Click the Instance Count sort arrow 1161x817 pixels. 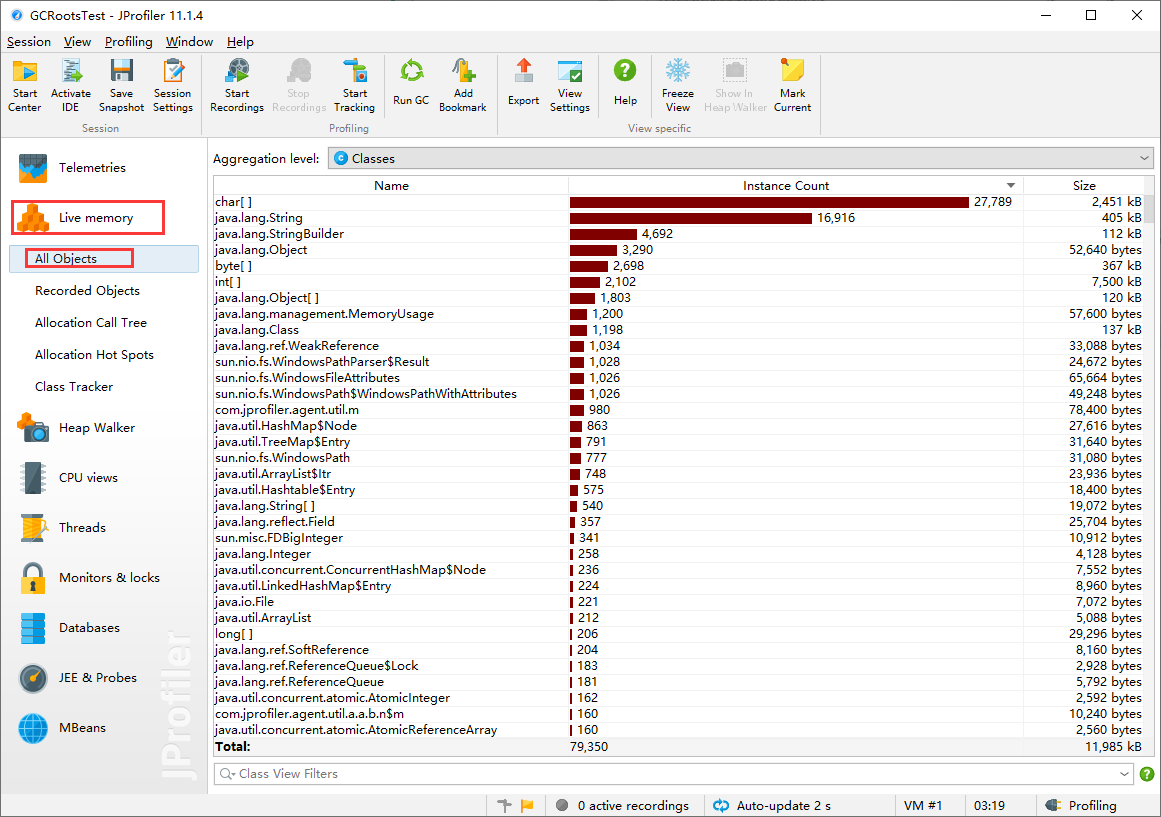tap(1011, 186)
